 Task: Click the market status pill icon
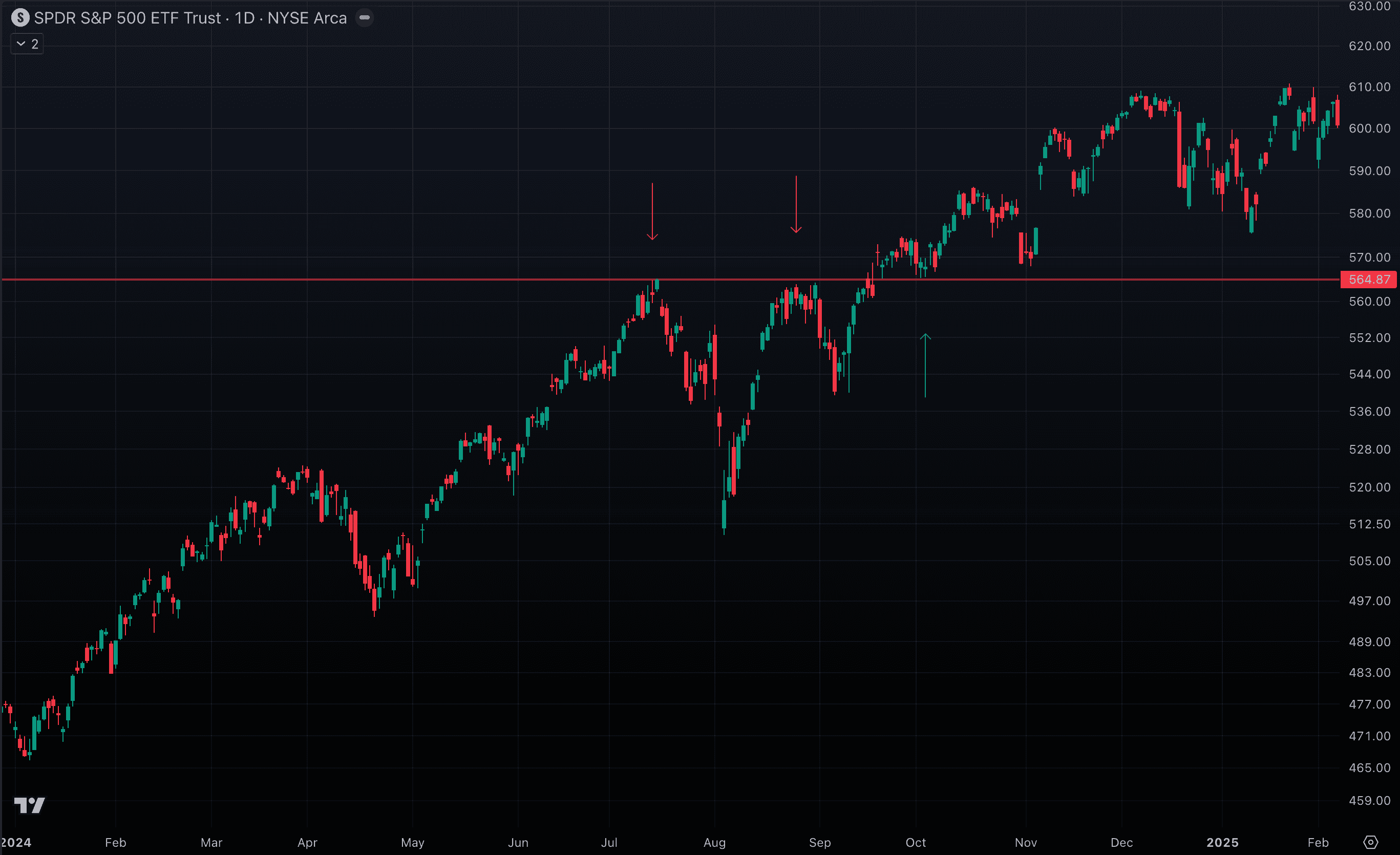(x=364, y=17)
